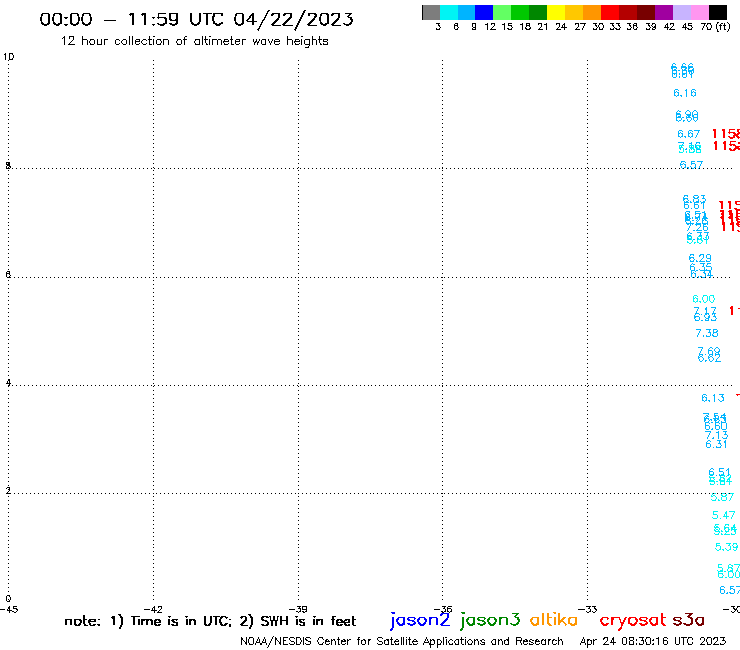Click the dark red 's3a' satellite label

click(688, 620)
